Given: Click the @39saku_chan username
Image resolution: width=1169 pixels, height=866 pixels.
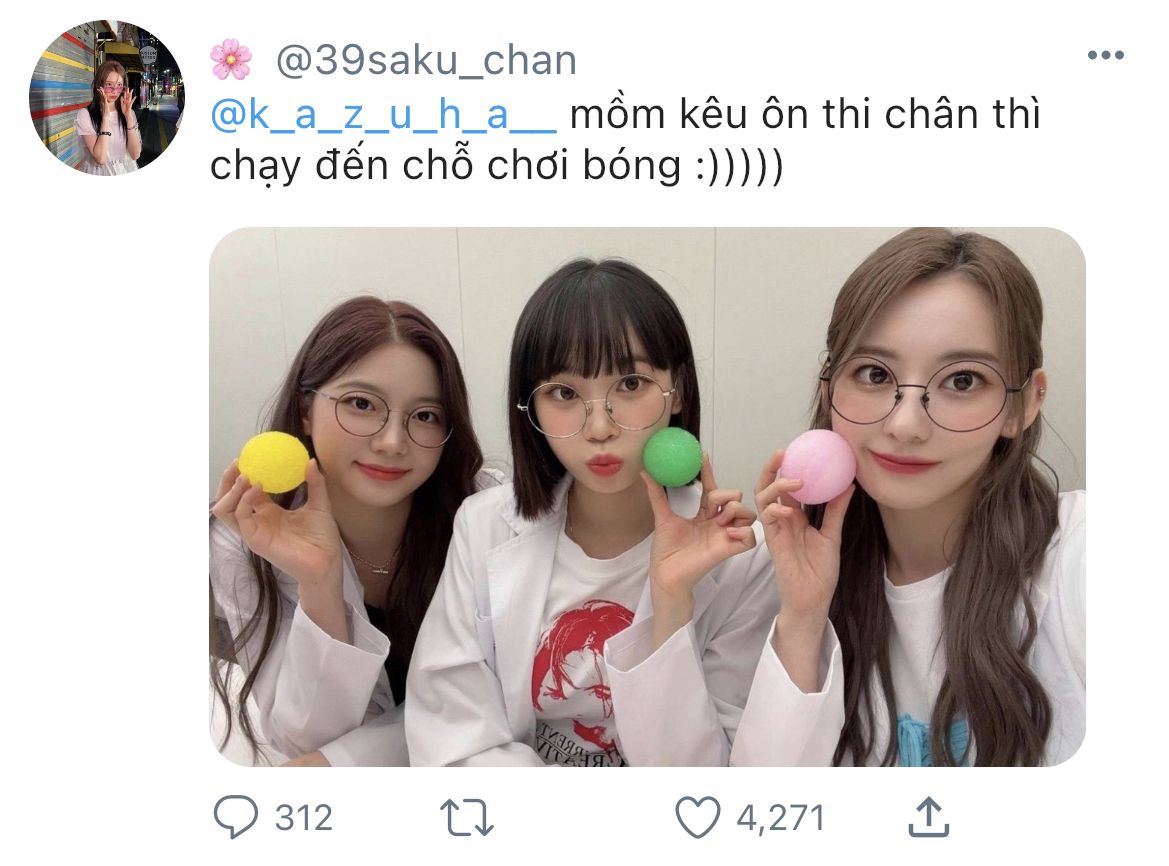Looking at the screenshot, I should pos(426,60).
